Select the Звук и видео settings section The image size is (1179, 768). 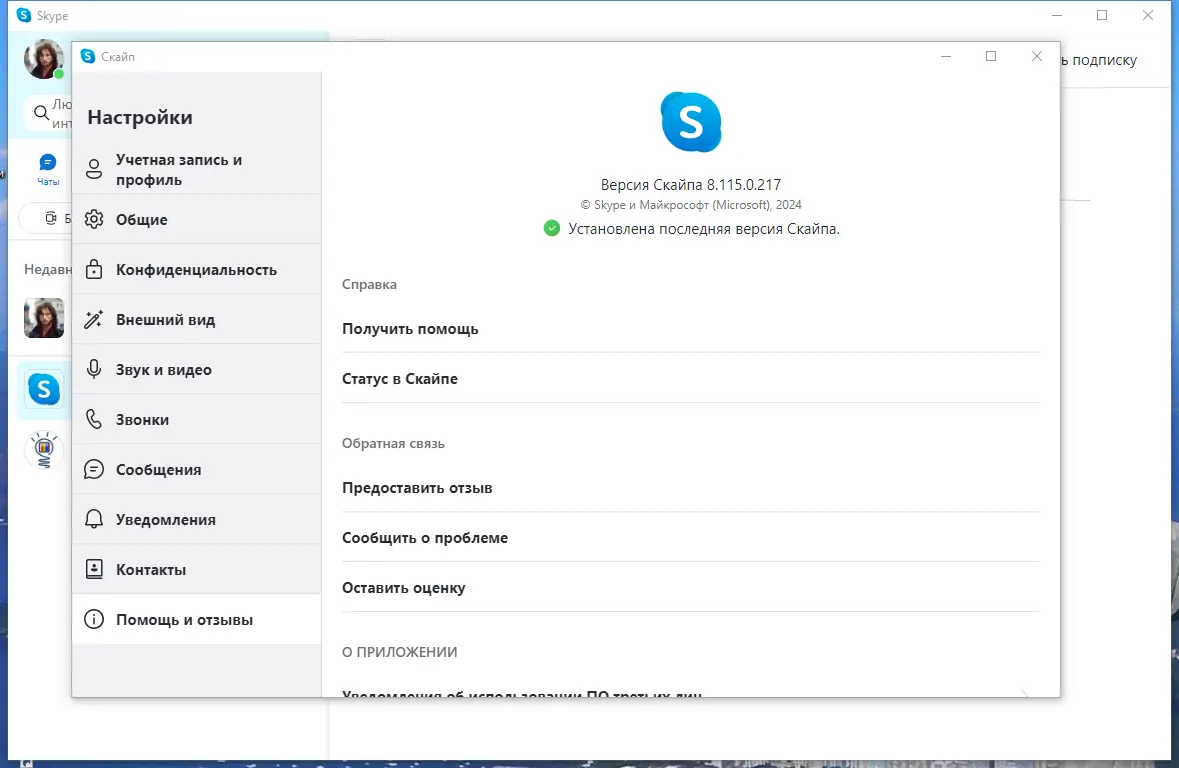pyautogui.click(x=197, y=369)
